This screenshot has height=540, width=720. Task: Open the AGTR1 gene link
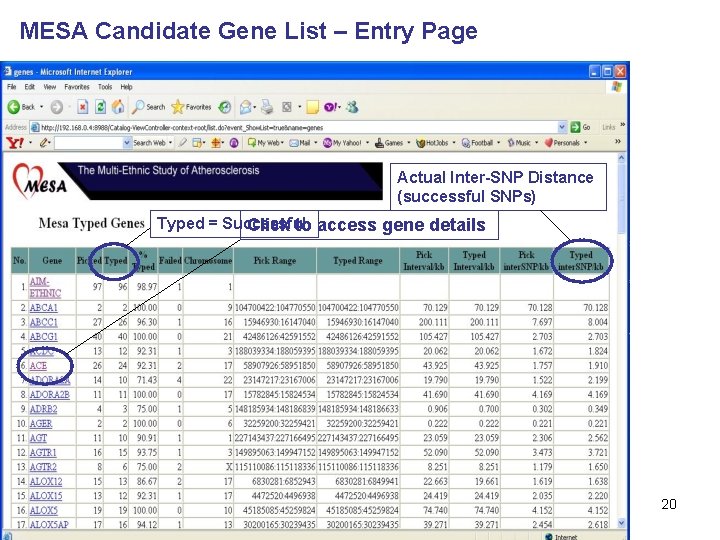click(x=43, y=452)
